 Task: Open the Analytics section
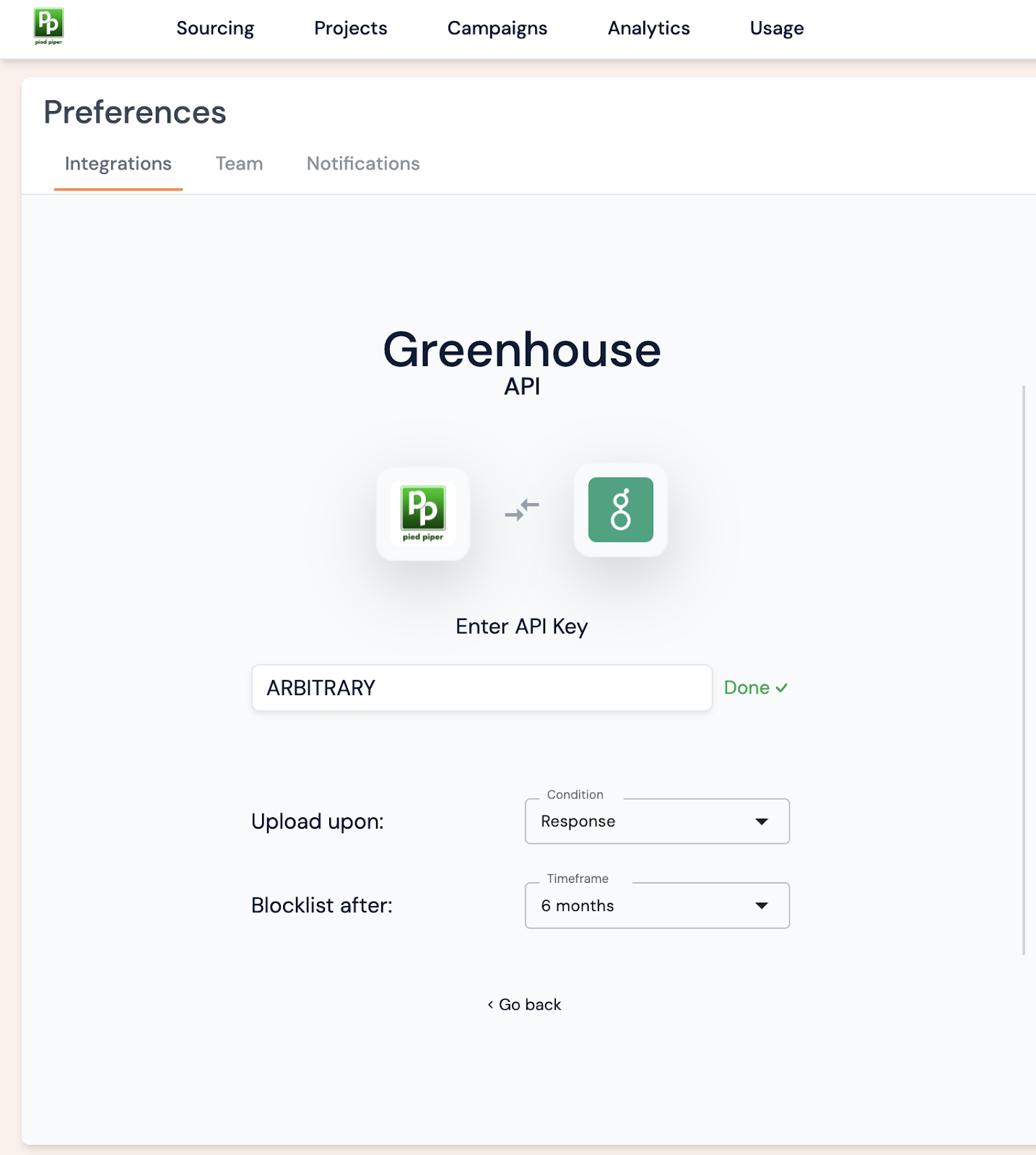(x=649, y=28)
